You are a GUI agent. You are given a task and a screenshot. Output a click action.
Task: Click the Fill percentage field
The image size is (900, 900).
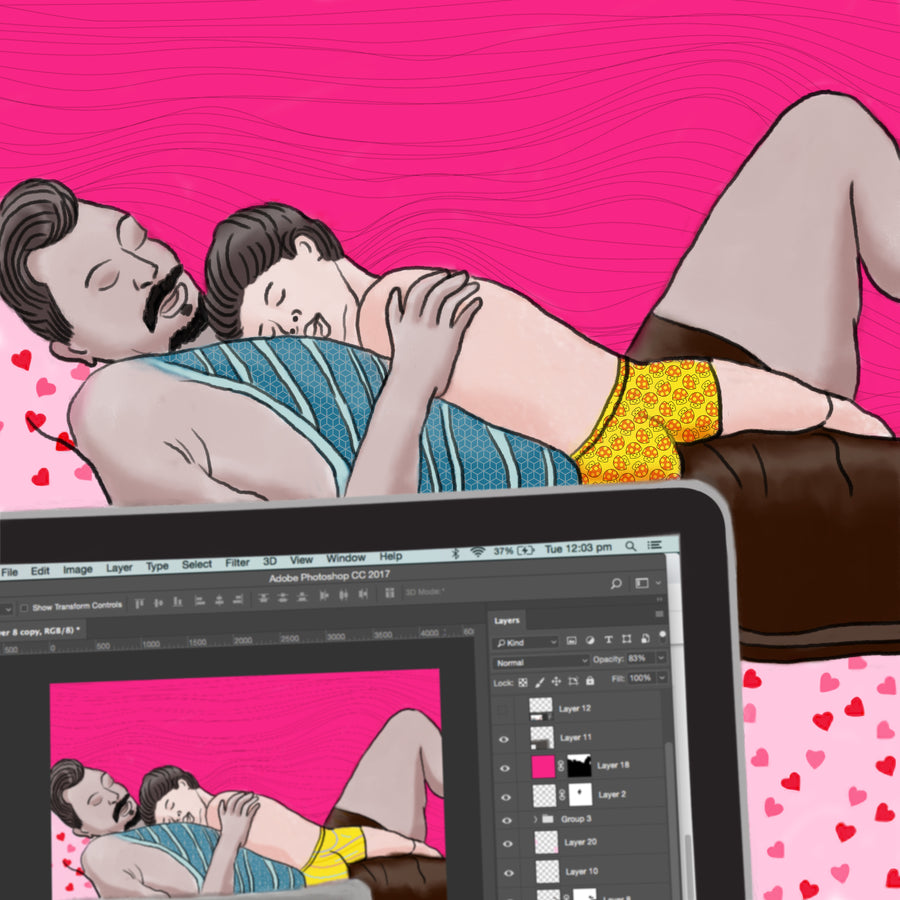(x=640, y=678)
